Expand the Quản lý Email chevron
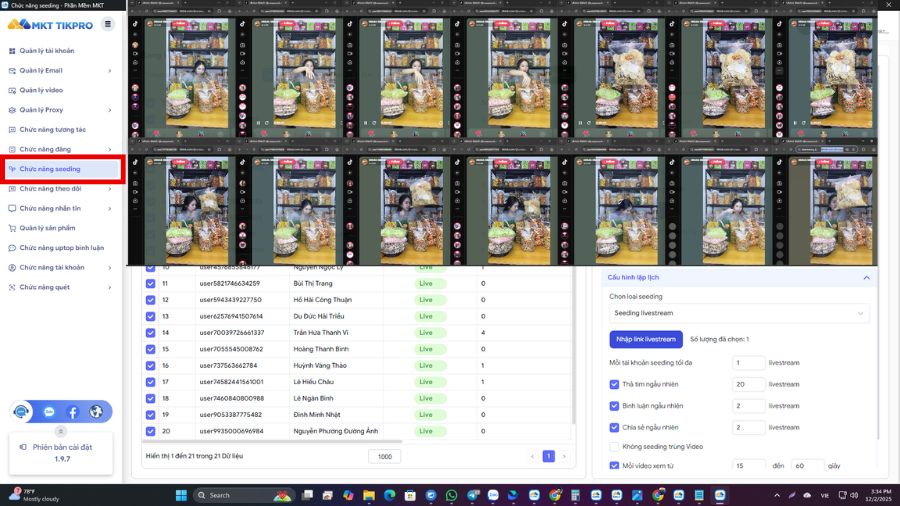The width and height of the screenshot is (900, 506). tap(110, 71)
